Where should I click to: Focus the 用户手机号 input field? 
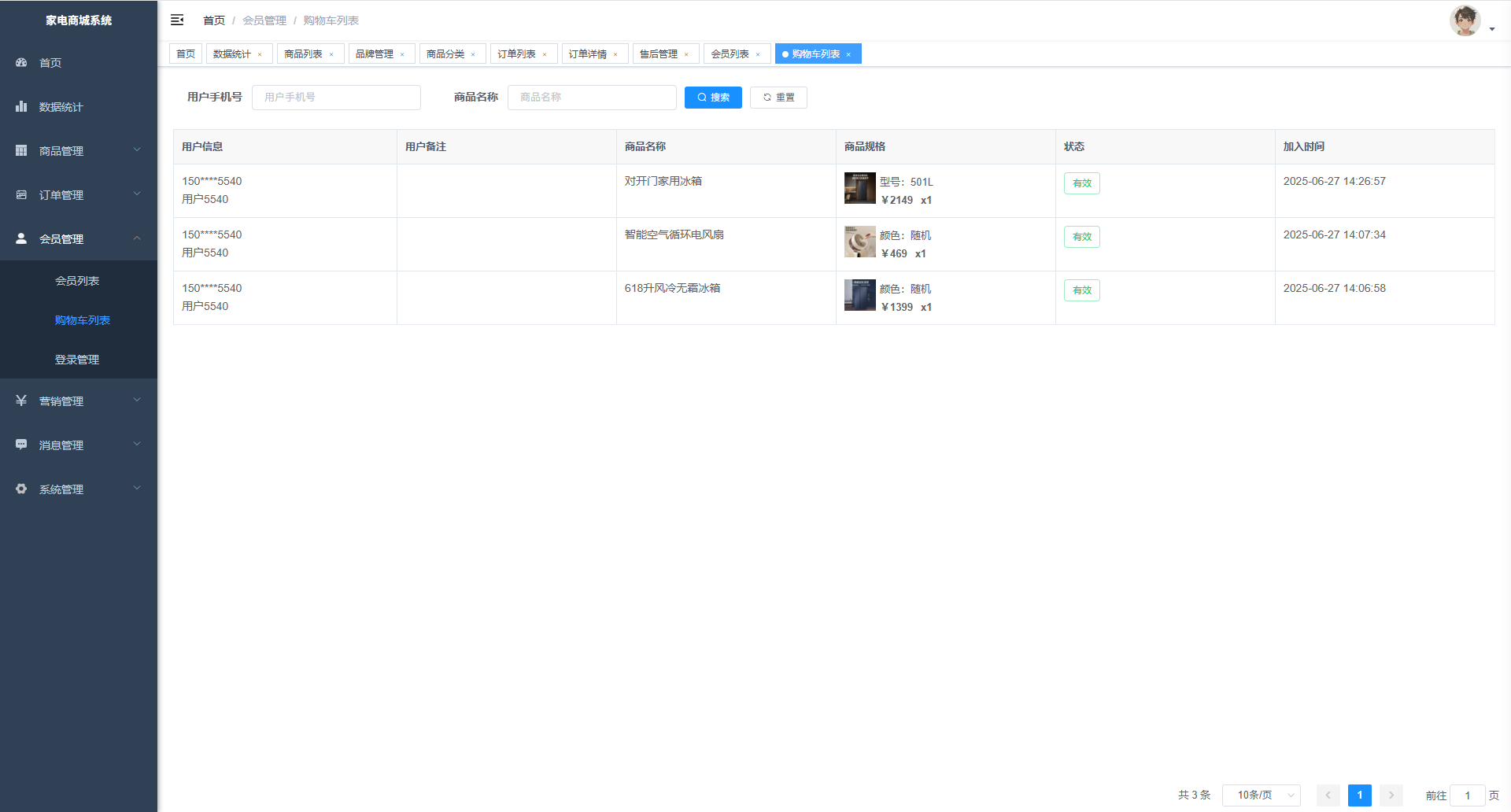coord(336,98)
